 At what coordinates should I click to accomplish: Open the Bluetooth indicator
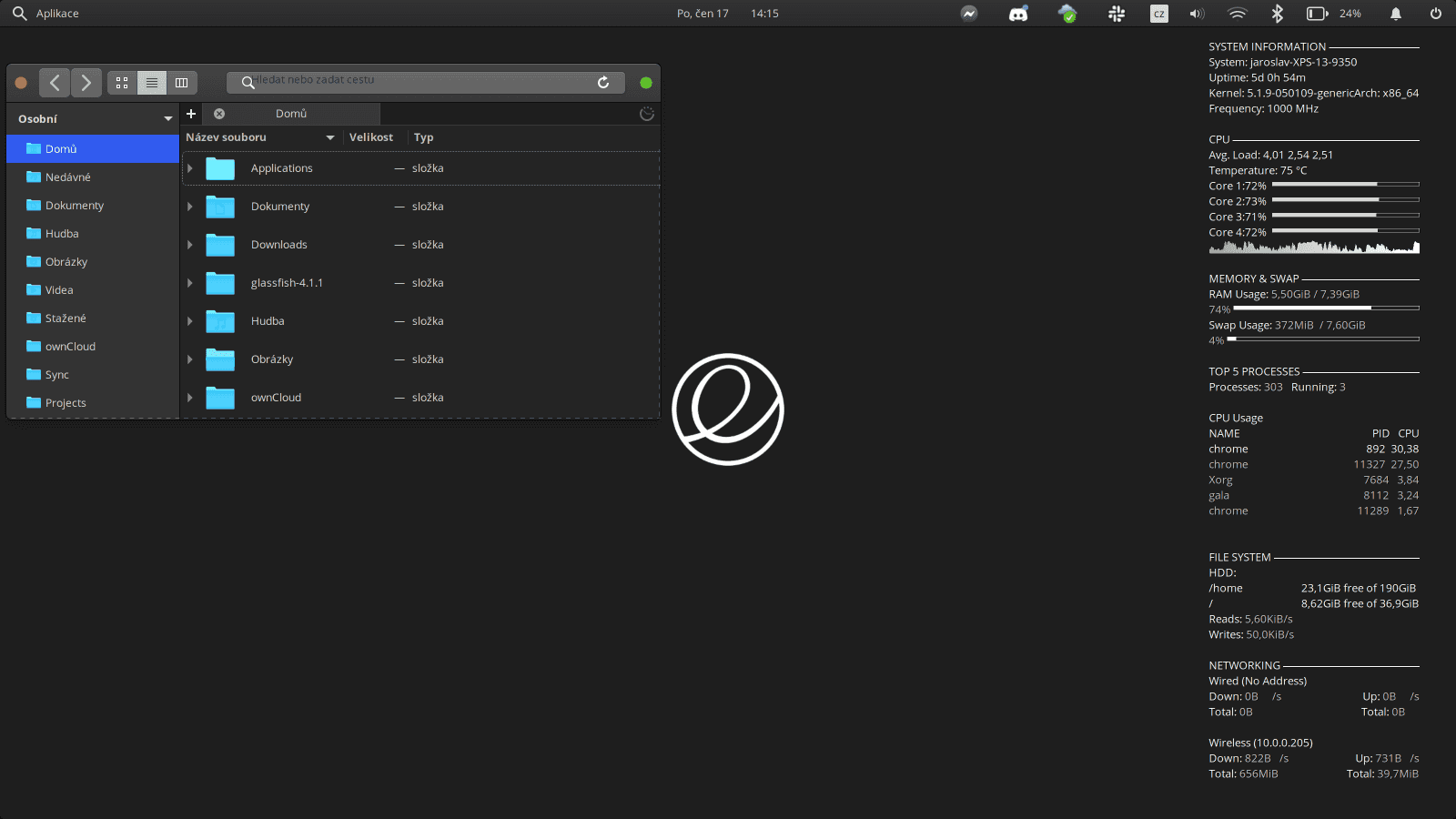tap(1278, 14)
